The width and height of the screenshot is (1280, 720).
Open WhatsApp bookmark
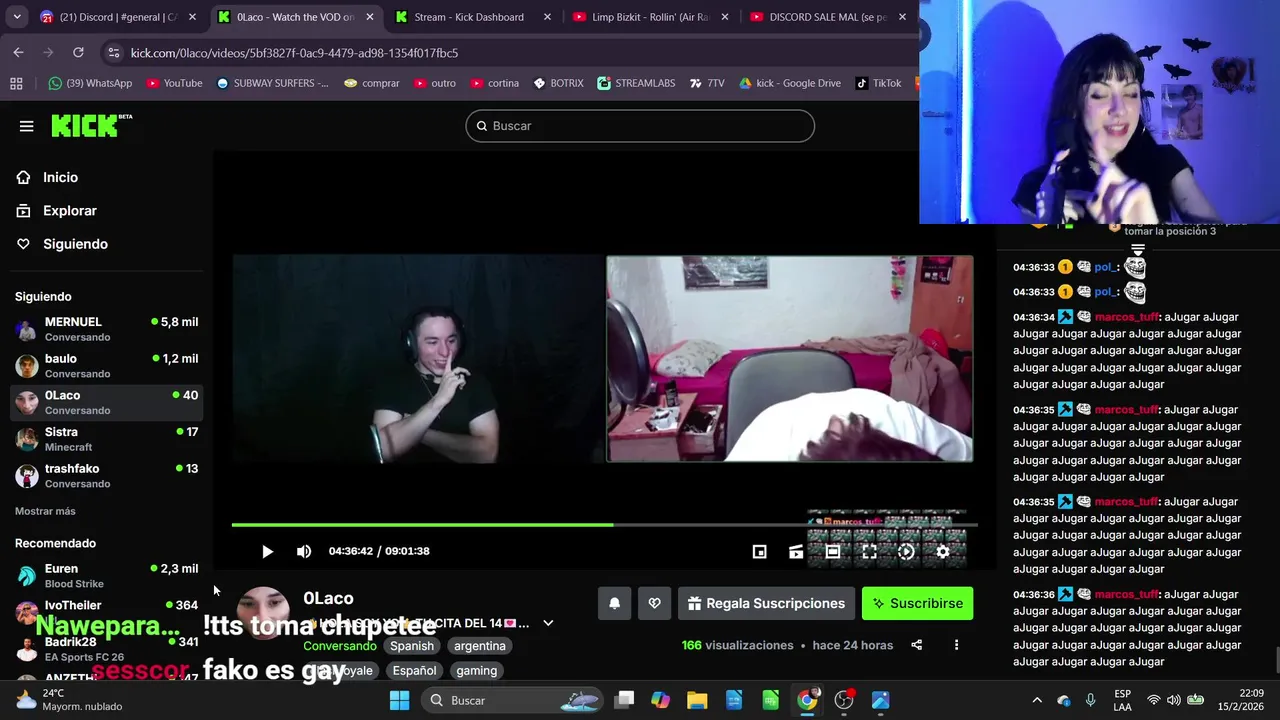click(90, 83)
